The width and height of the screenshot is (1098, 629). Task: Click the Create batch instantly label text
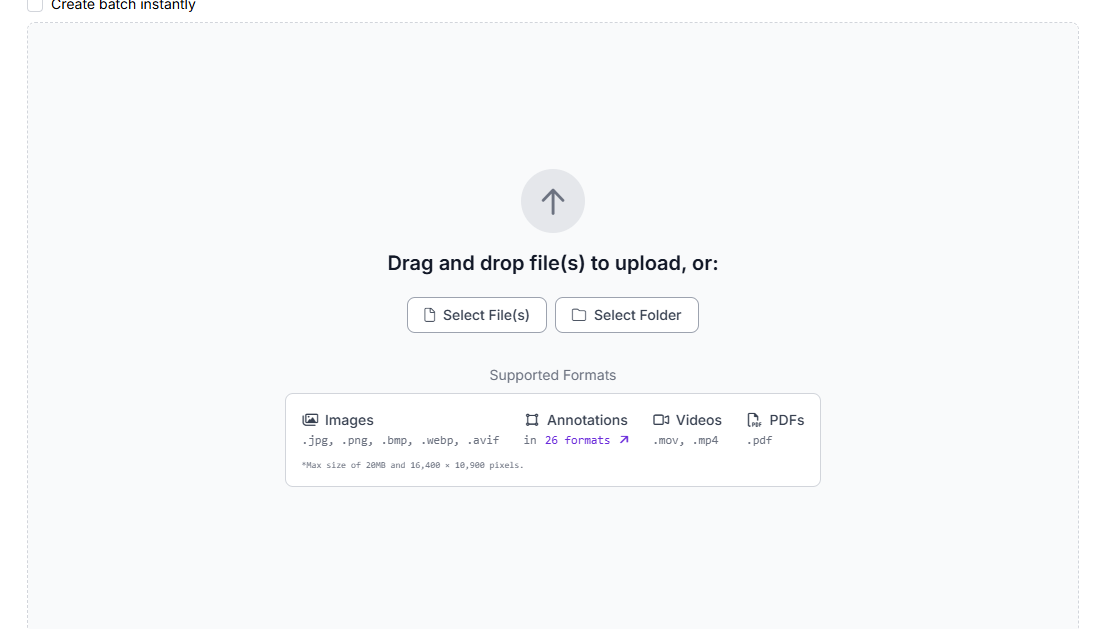point(123,5)
